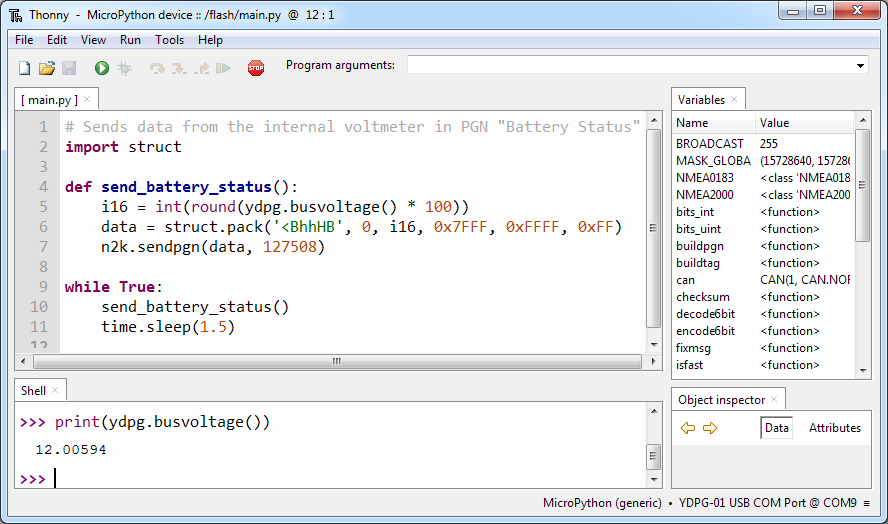Close the Object inspector tab
The width and height of the screenshot is (888, 524).
coord(774,399)
